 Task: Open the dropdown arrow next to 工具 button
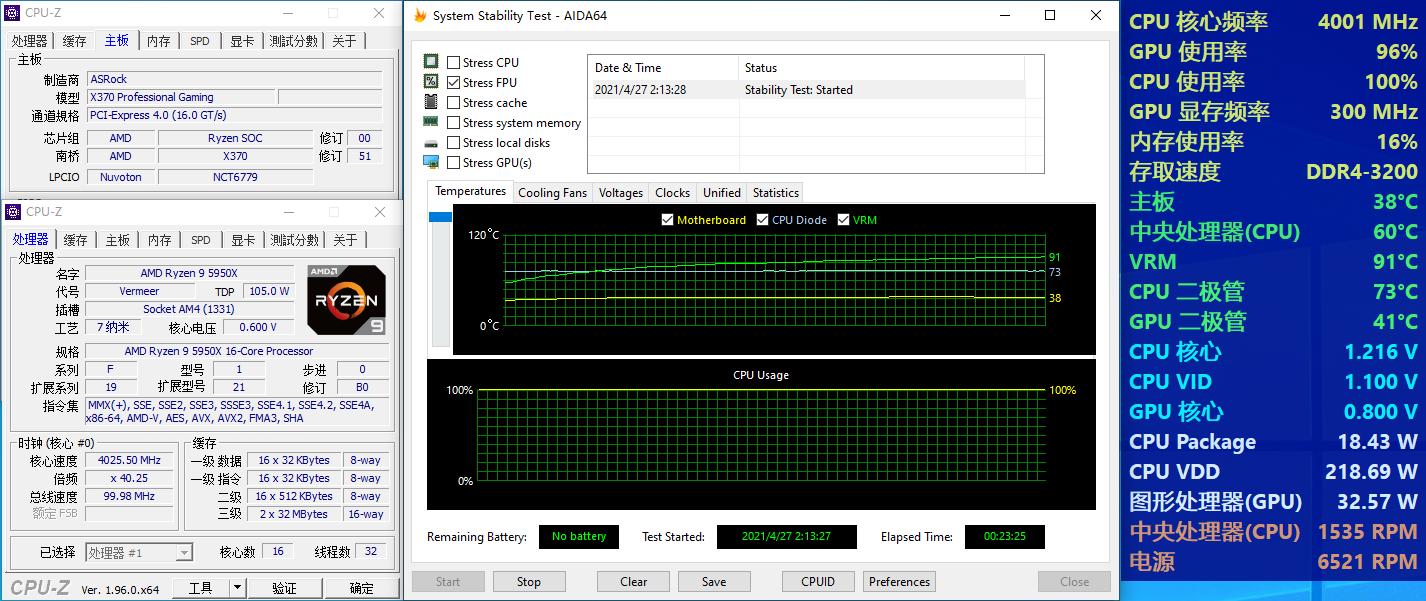pos(238,588)
